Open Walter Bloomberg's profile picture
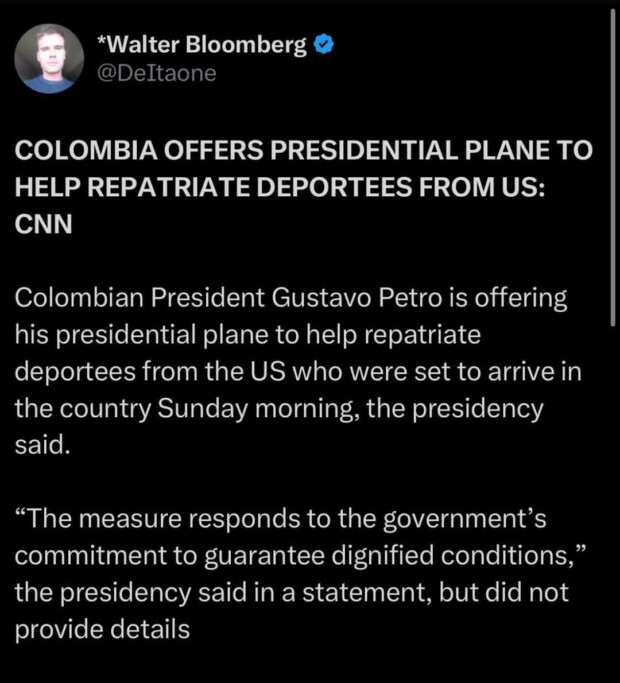 (x=50, y=59)
